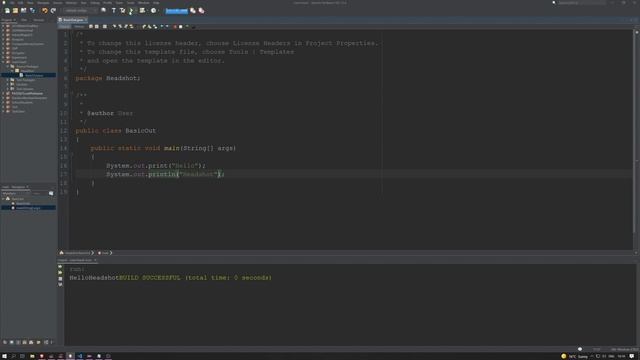
Task: Expand the Test Libraries node
Action: [7, 89]
